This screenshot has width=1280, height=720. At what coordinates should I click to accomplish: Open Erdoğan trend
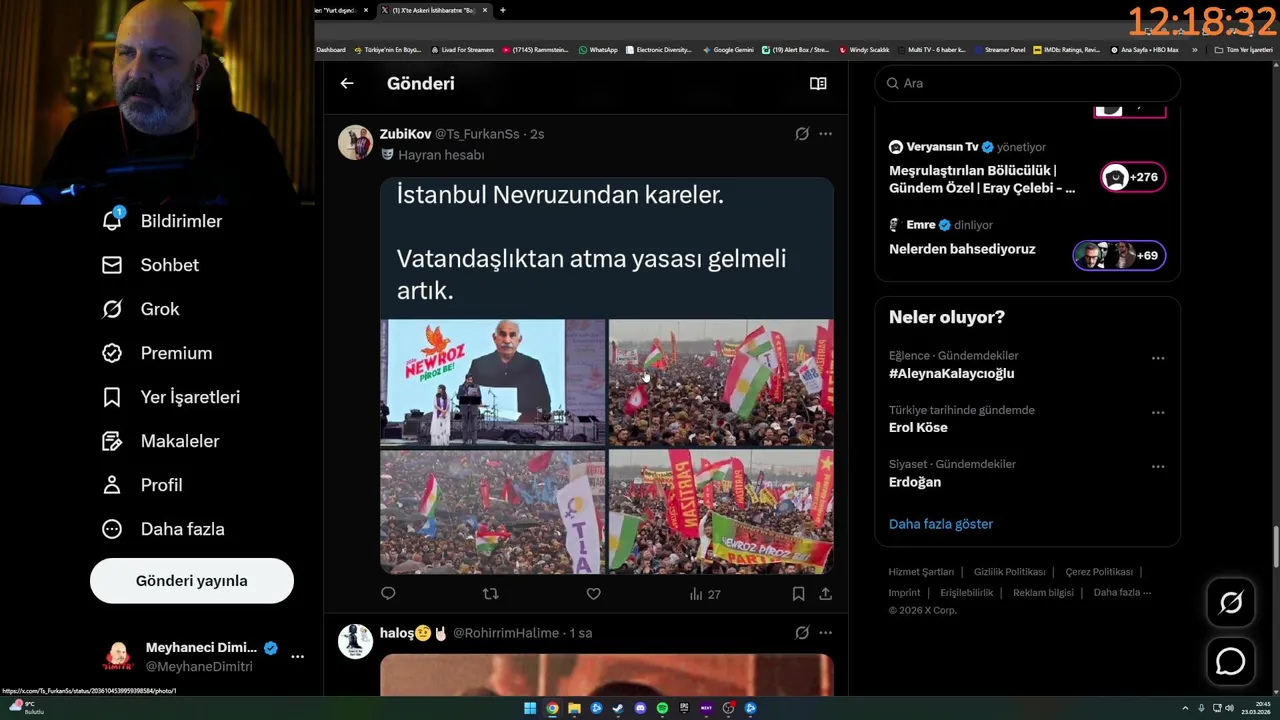pos(915,482)
